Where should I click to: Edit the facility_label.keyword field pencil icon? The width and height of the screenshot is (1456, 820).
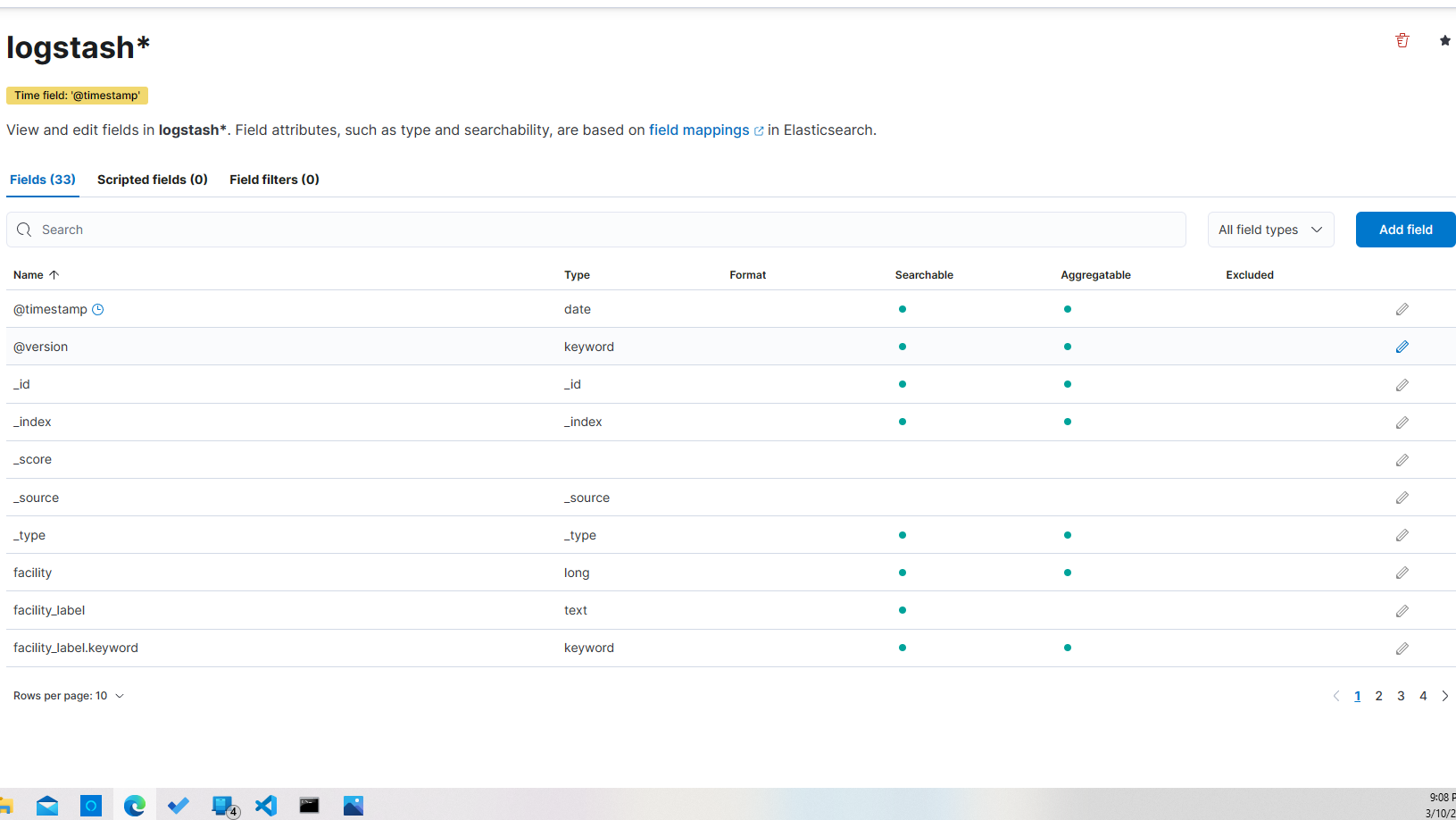[x=1402, y=648]
